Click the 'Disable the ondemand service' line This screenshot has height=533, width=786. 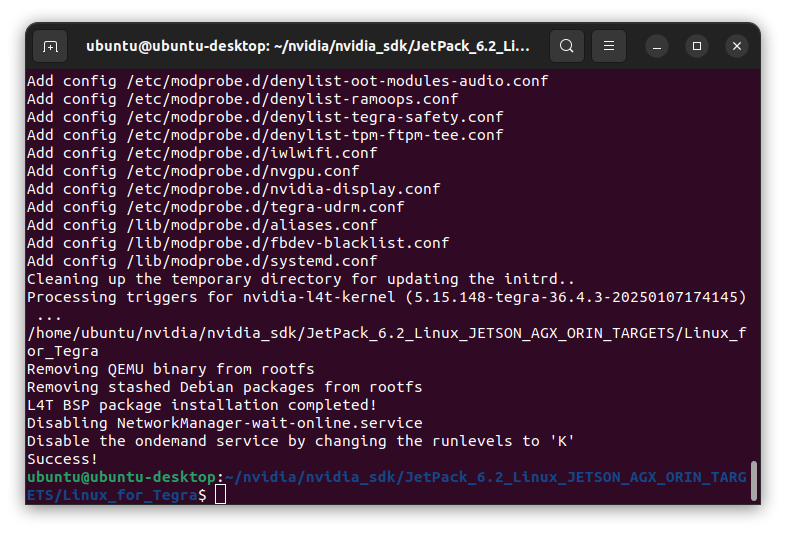301,441
